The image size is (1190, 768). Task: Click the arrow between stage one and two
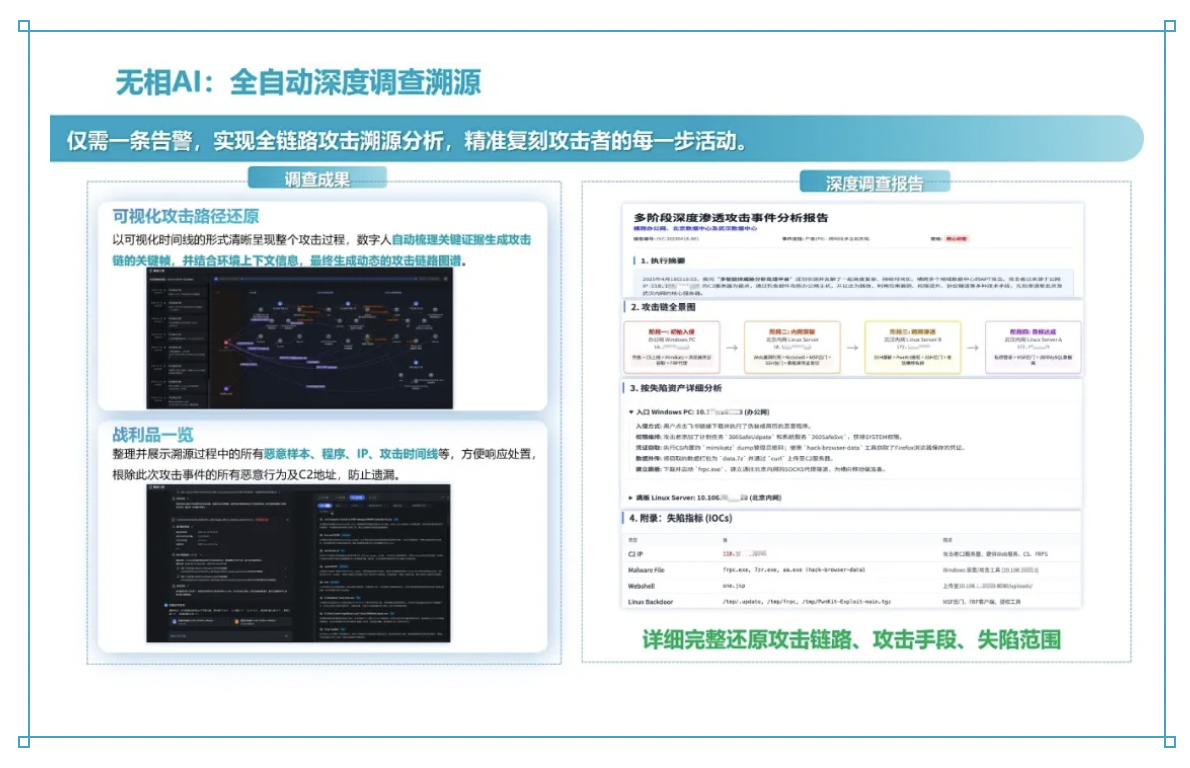pos(732,348)
